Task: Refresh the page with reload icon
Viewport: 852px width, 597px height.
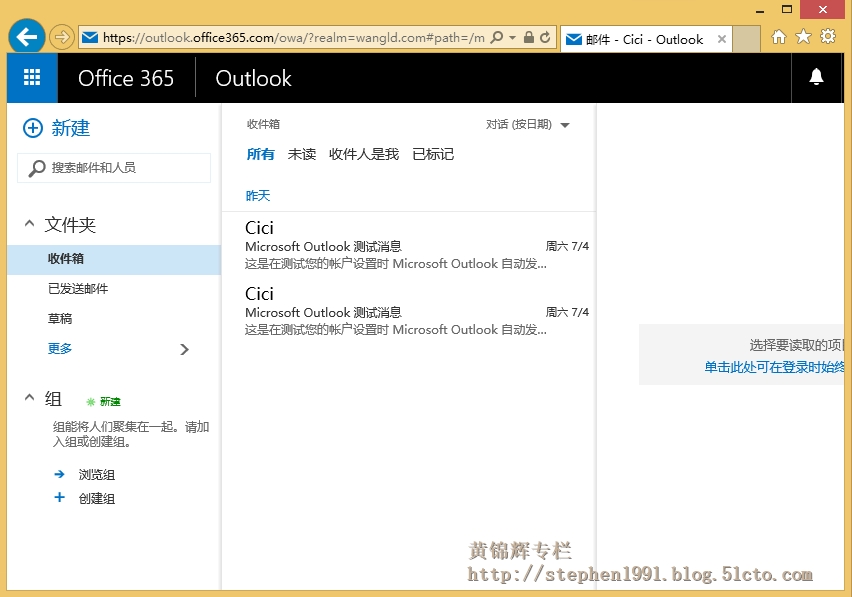Action: click(545, 37)
